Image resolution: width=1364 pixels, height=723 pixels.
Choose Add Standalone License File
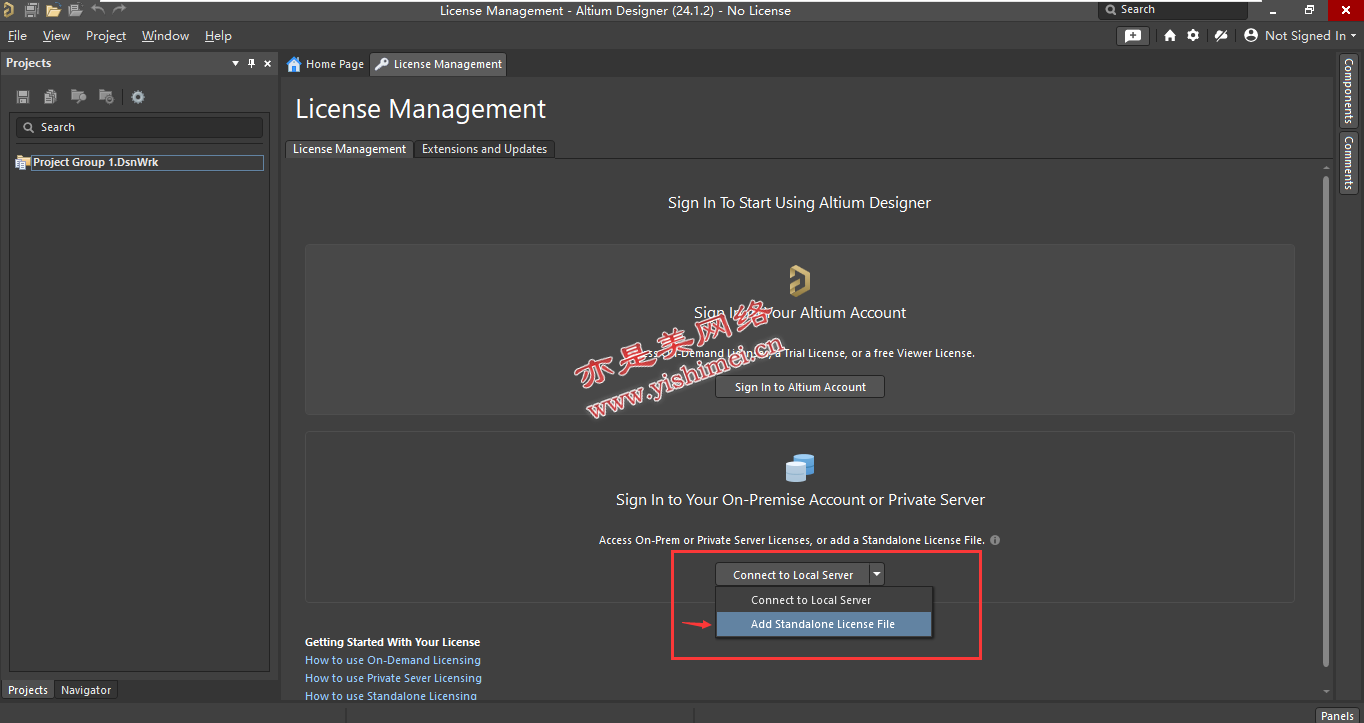pos(824,624)
